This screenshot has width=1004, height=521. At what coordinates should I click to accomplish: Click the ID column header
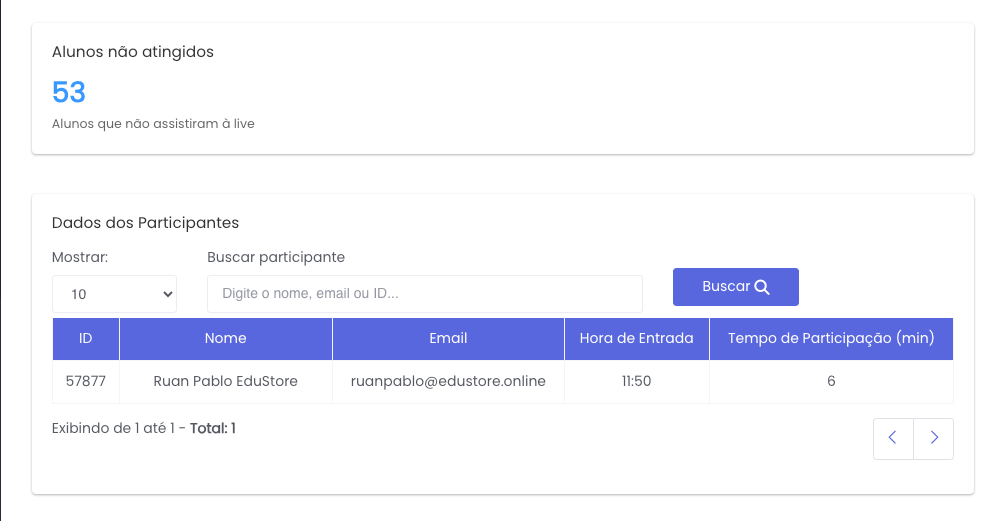(x=86, y=339)
